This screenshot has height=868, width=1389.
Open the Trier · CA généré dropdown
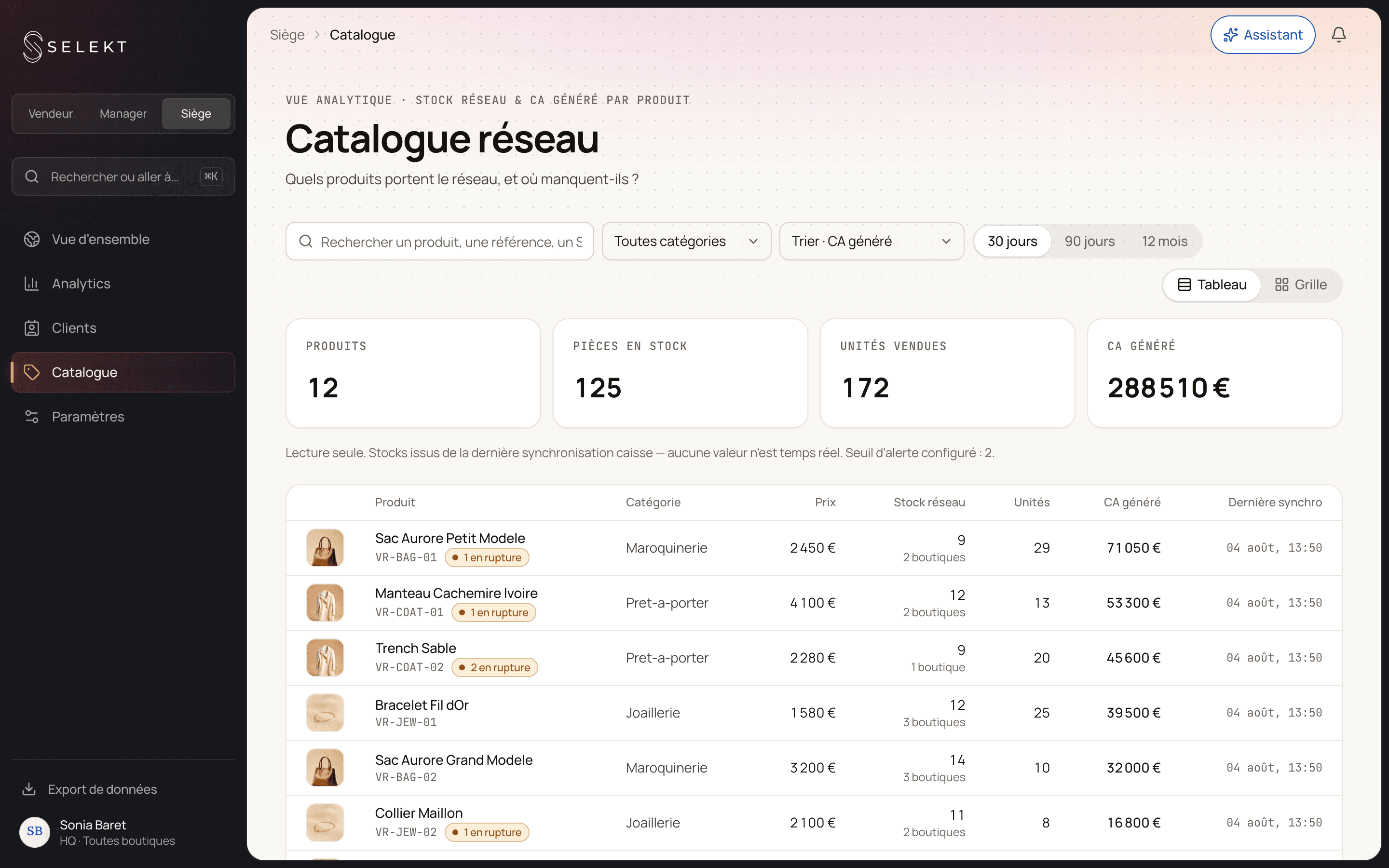coord(872,241)
